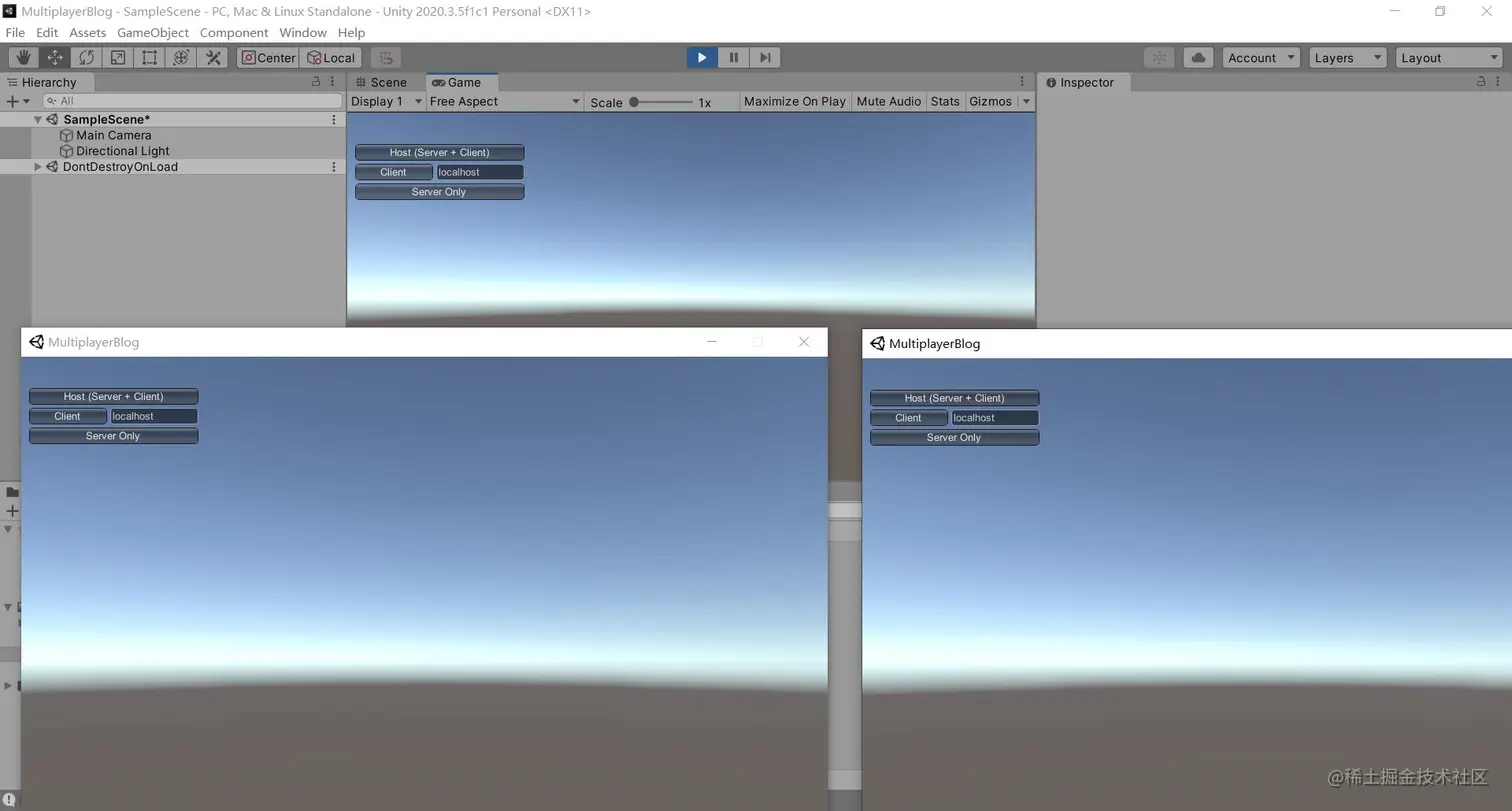Select the Hierarchy tab
The image size is (1512, 811).
coord(48,82)
